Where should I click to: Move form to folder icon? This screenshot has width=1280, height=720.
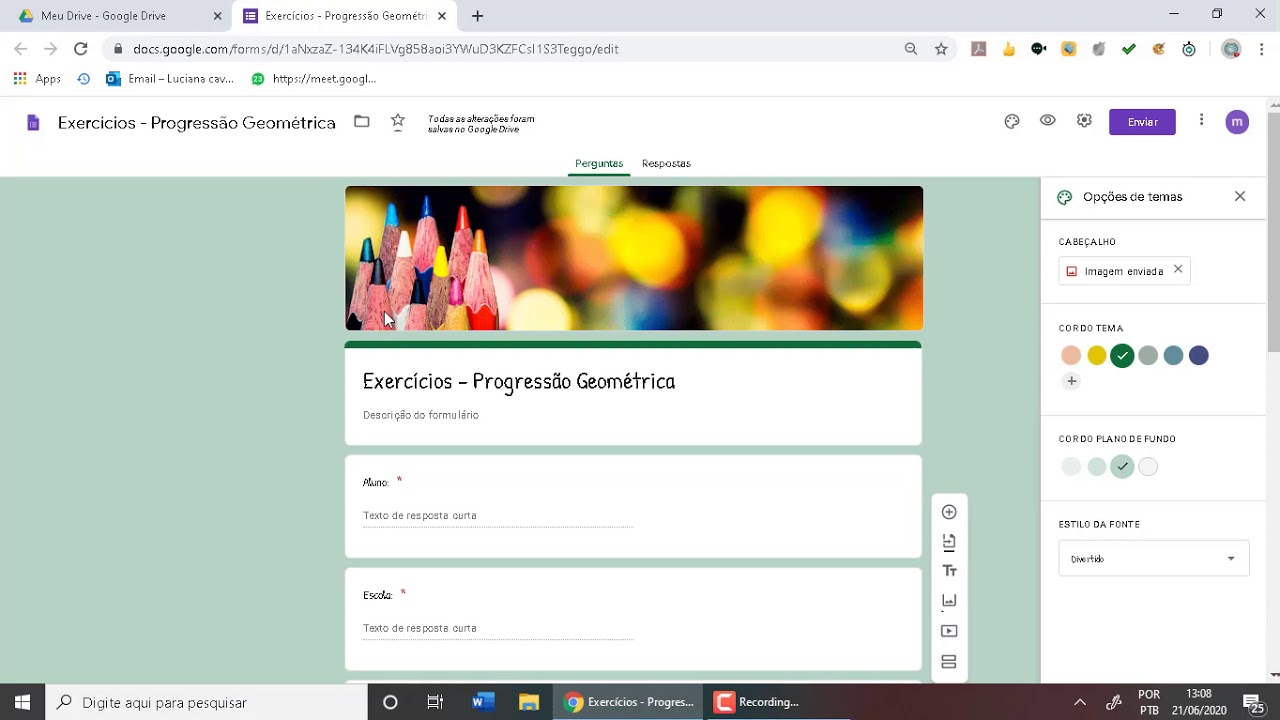tap(362, 122)
